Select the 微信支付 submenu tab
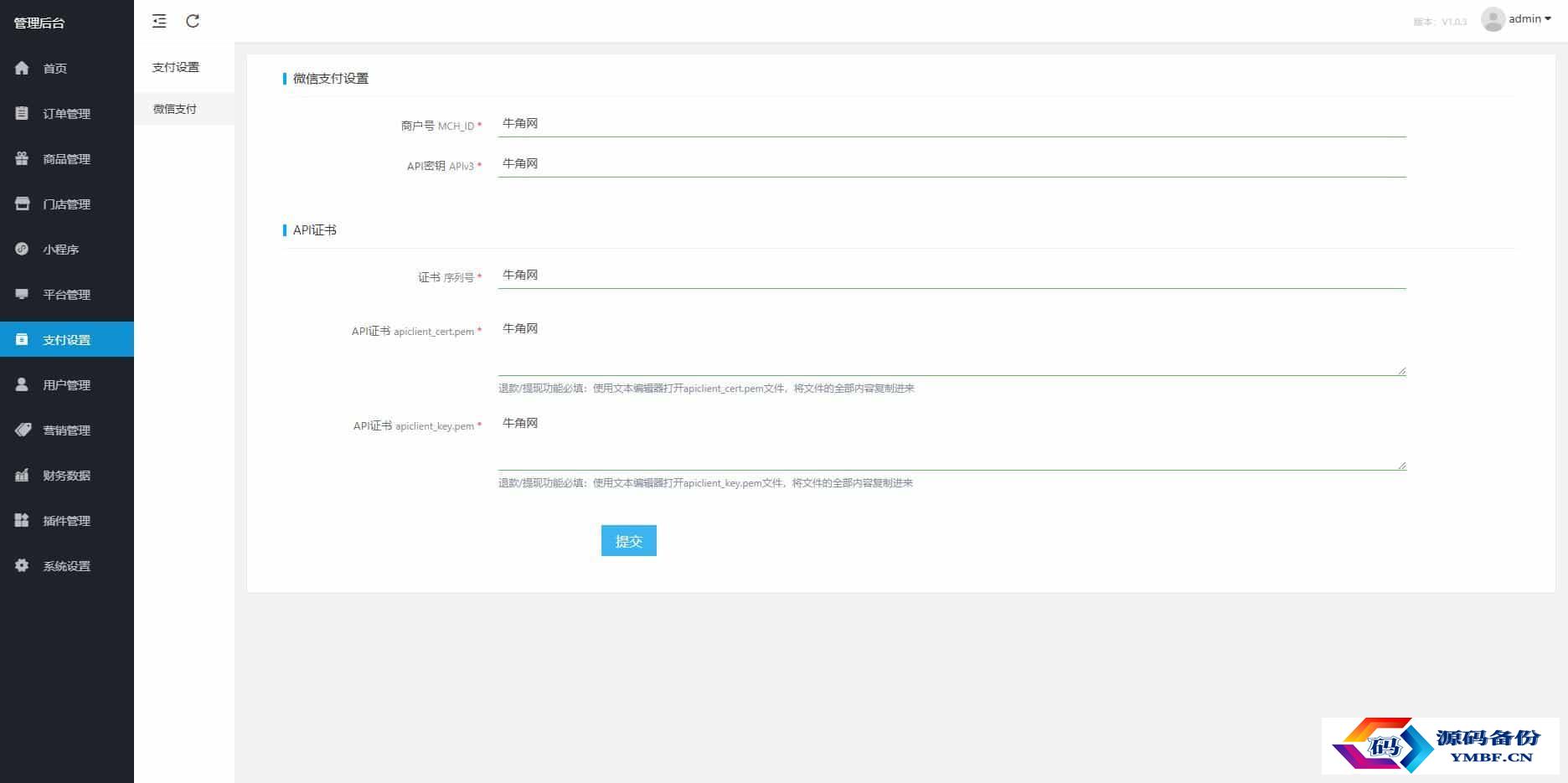 pyautogui.click(x=184, y=109)
